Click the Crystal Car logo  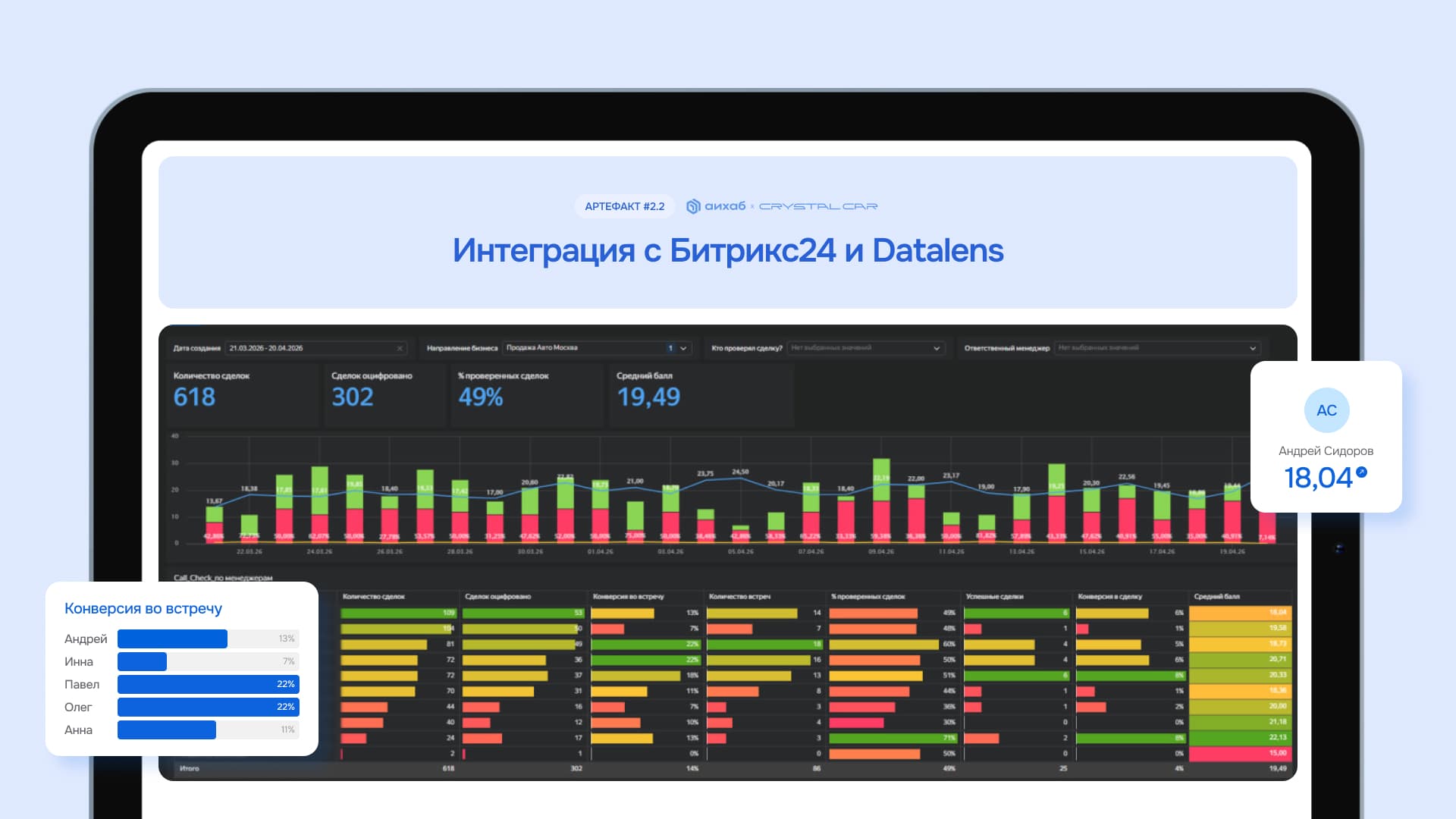click(818, 206)
